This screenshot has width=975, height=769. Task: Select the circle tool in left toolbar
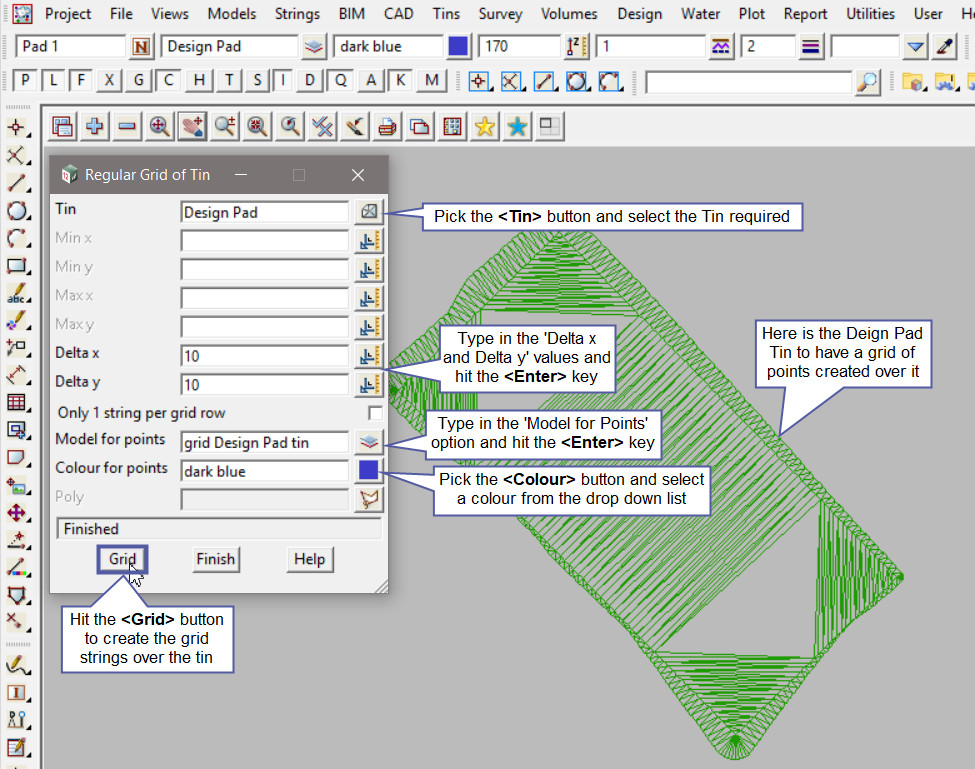(x=16, y=211)
